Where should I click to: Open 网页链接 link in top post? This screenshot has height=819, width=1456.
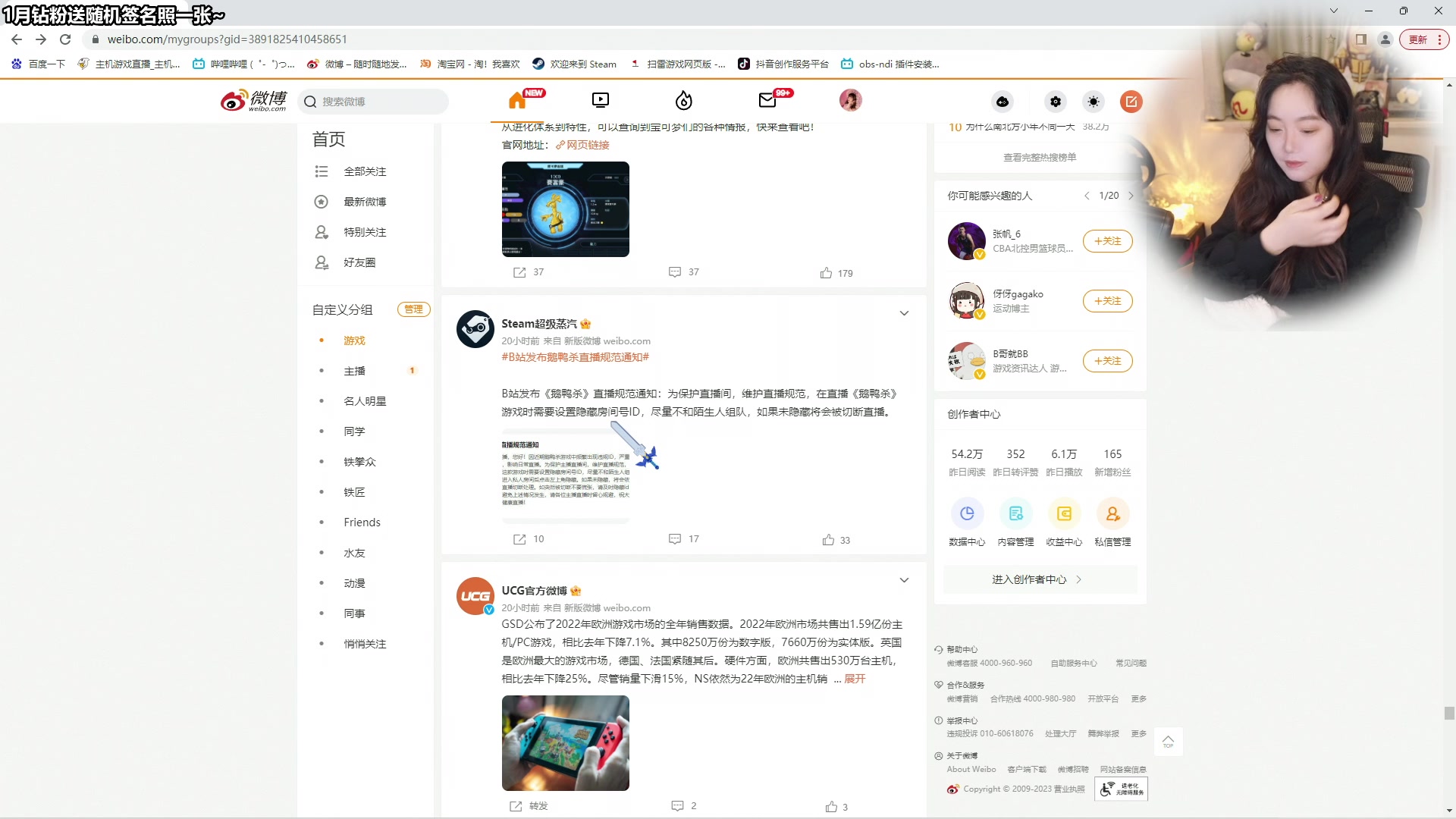coord(583,145)
